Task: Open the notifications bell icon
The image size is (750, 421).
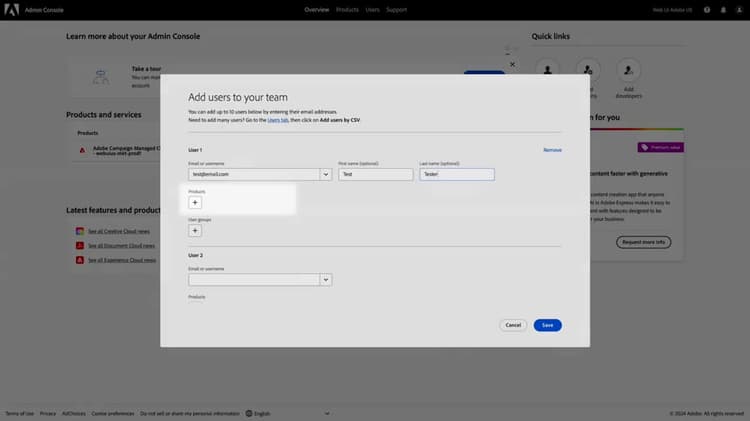Action: 723,10
